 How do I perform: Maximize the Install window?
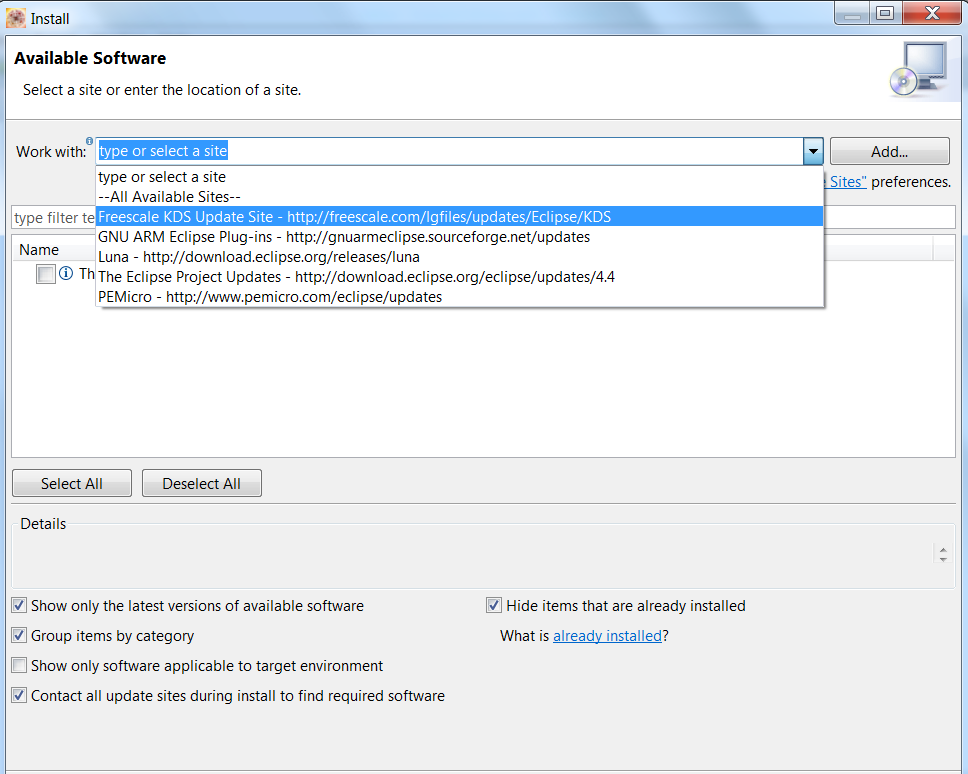[x=885, y=13]
